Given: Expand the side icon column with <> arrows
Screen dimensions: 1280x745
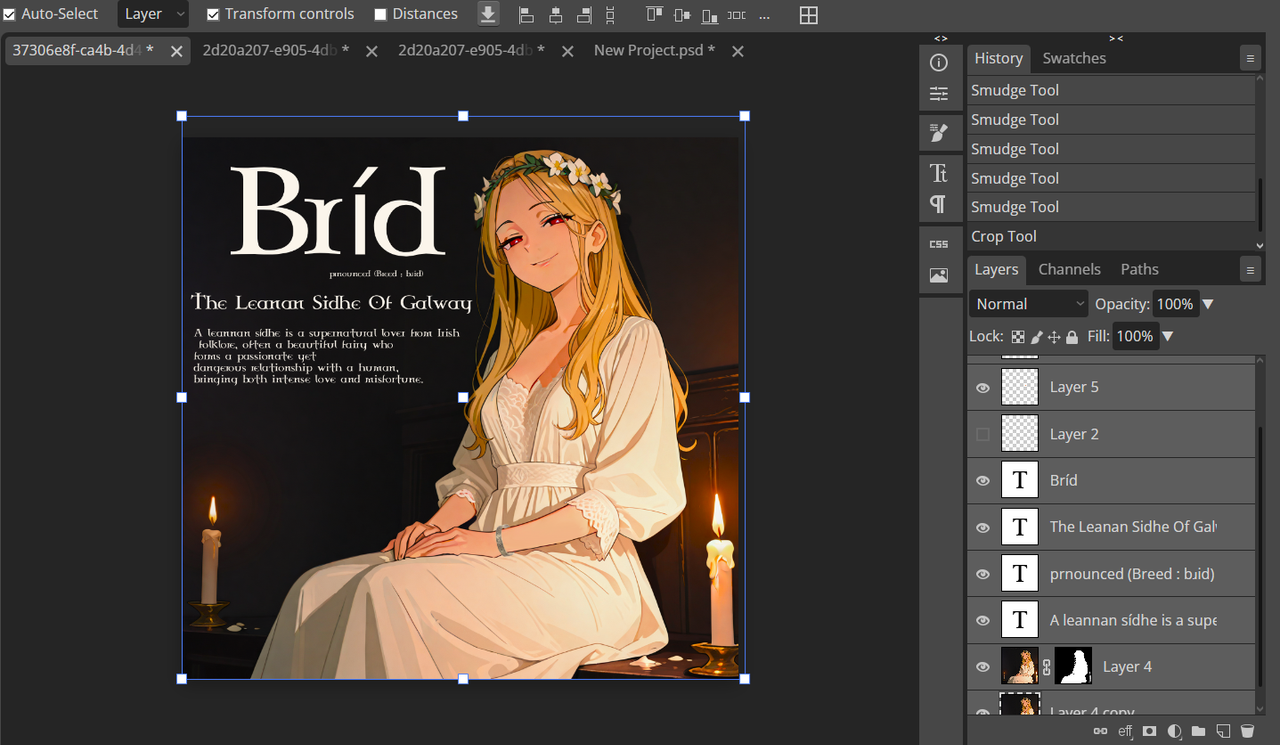Looking at the screenshot, I should point(941,38).
